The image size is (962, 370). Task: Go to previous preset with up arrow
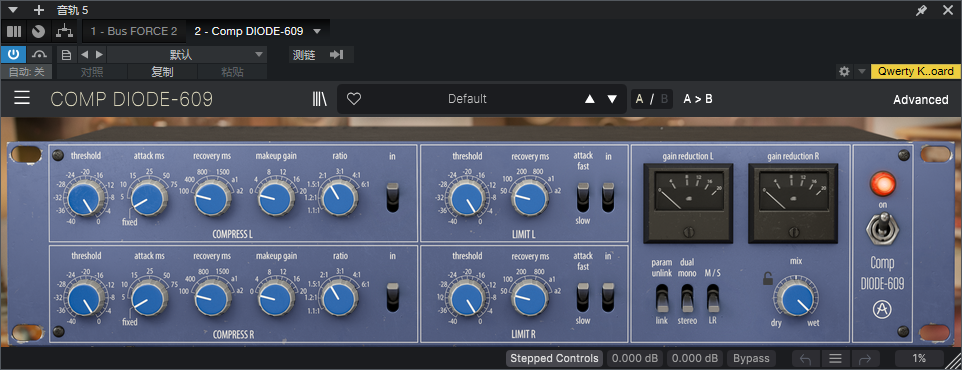click(590, 99)
